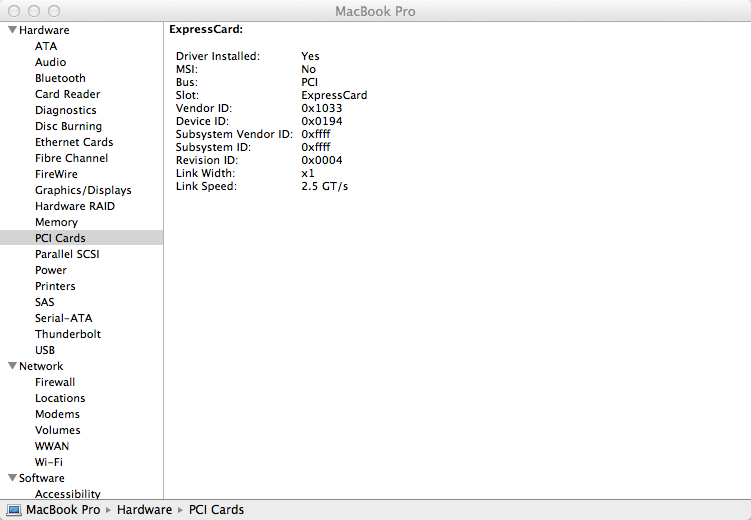Click the Device ID value 0x0194
Screen dimensions: 751x520
coord(322,121)
